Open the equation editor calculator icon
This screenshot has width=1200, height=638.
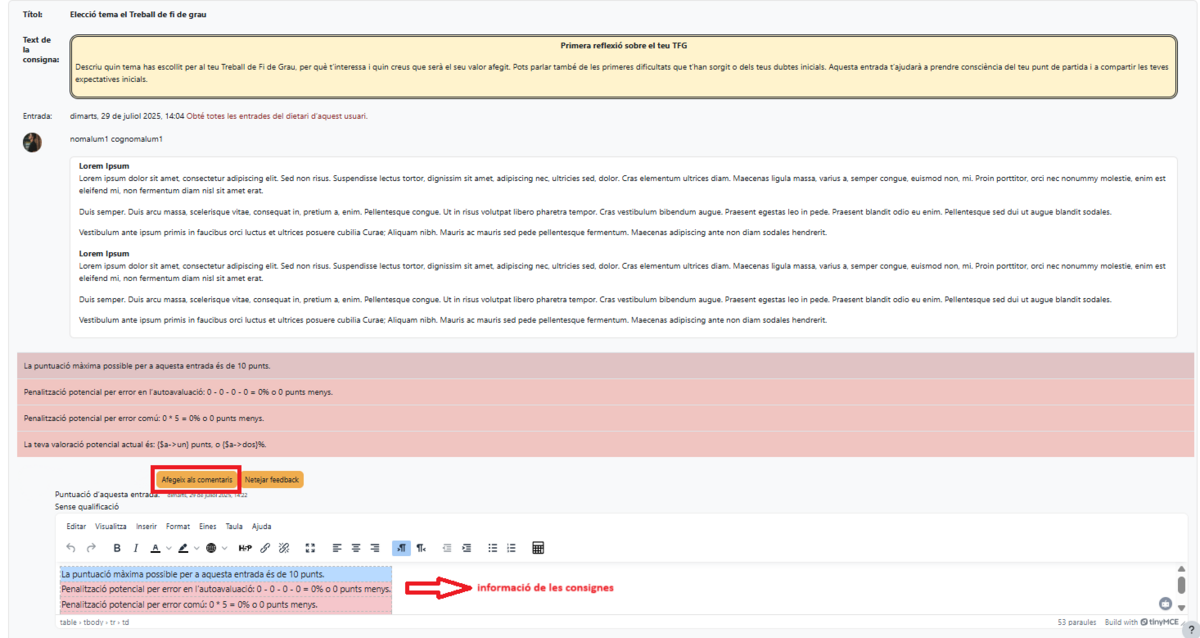point(538,548)
